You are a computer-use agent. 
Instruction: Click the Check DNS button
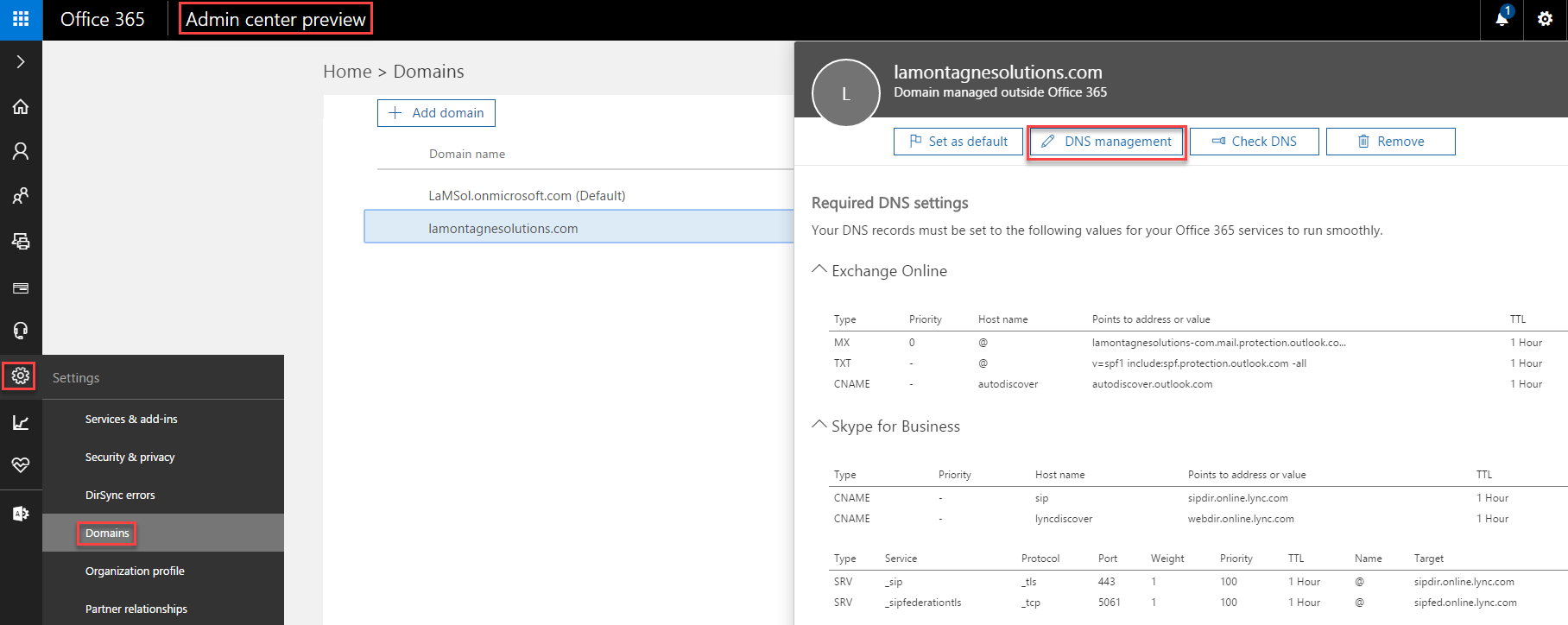1254,142
